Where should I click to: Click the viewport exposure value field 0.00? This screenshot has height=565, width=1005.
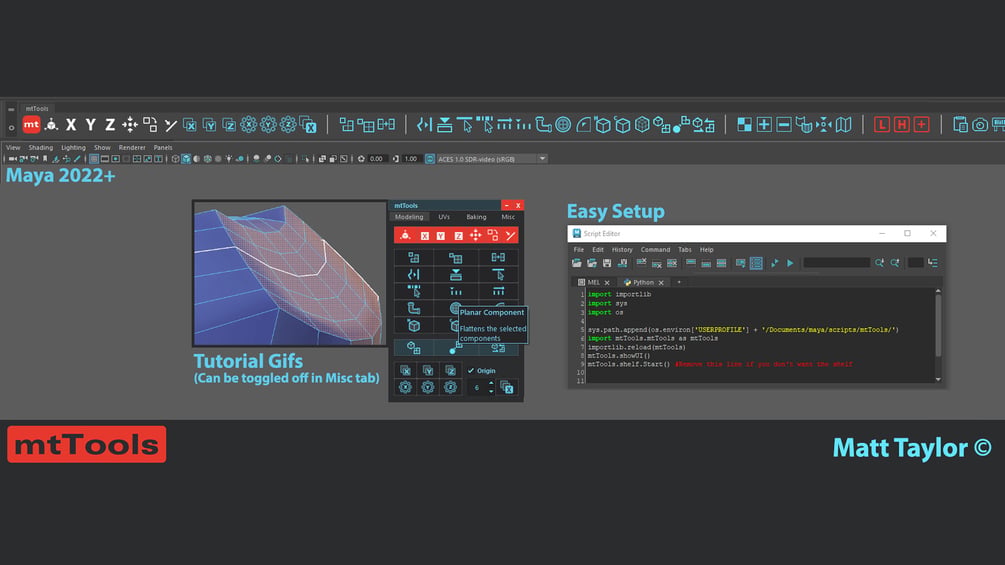point(376,159)
